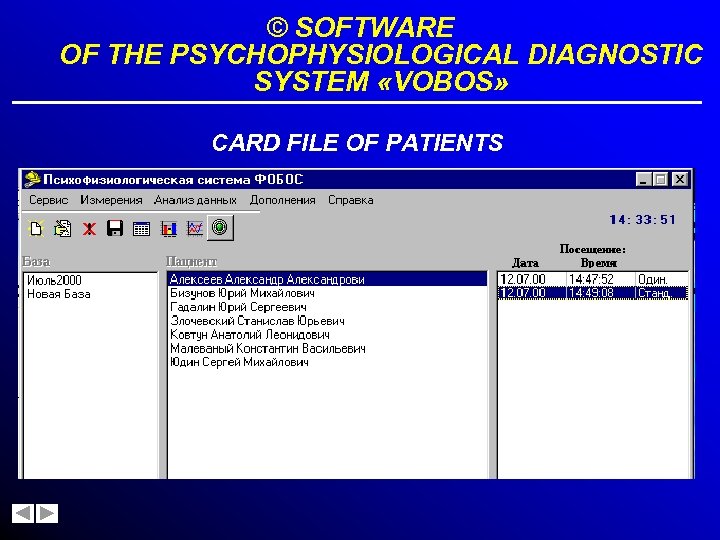Close the ФОБОС window
The height and width of the screenshot is (540, 720).
(680, 179)
